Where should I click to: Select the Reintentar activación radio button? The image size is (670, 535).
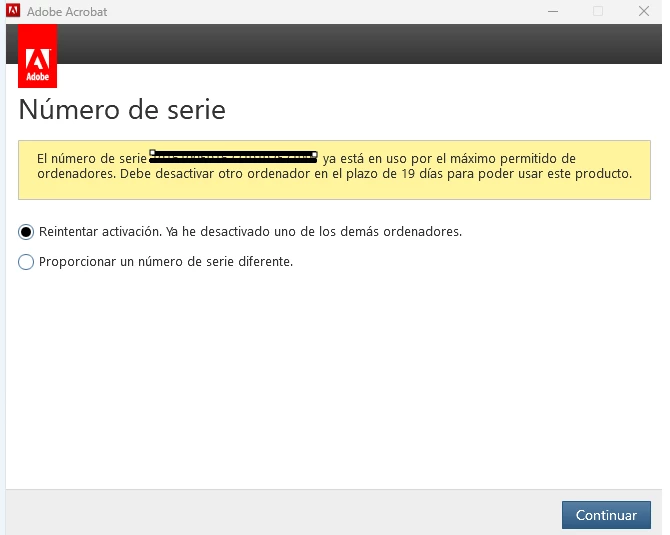tap(26, 232)
